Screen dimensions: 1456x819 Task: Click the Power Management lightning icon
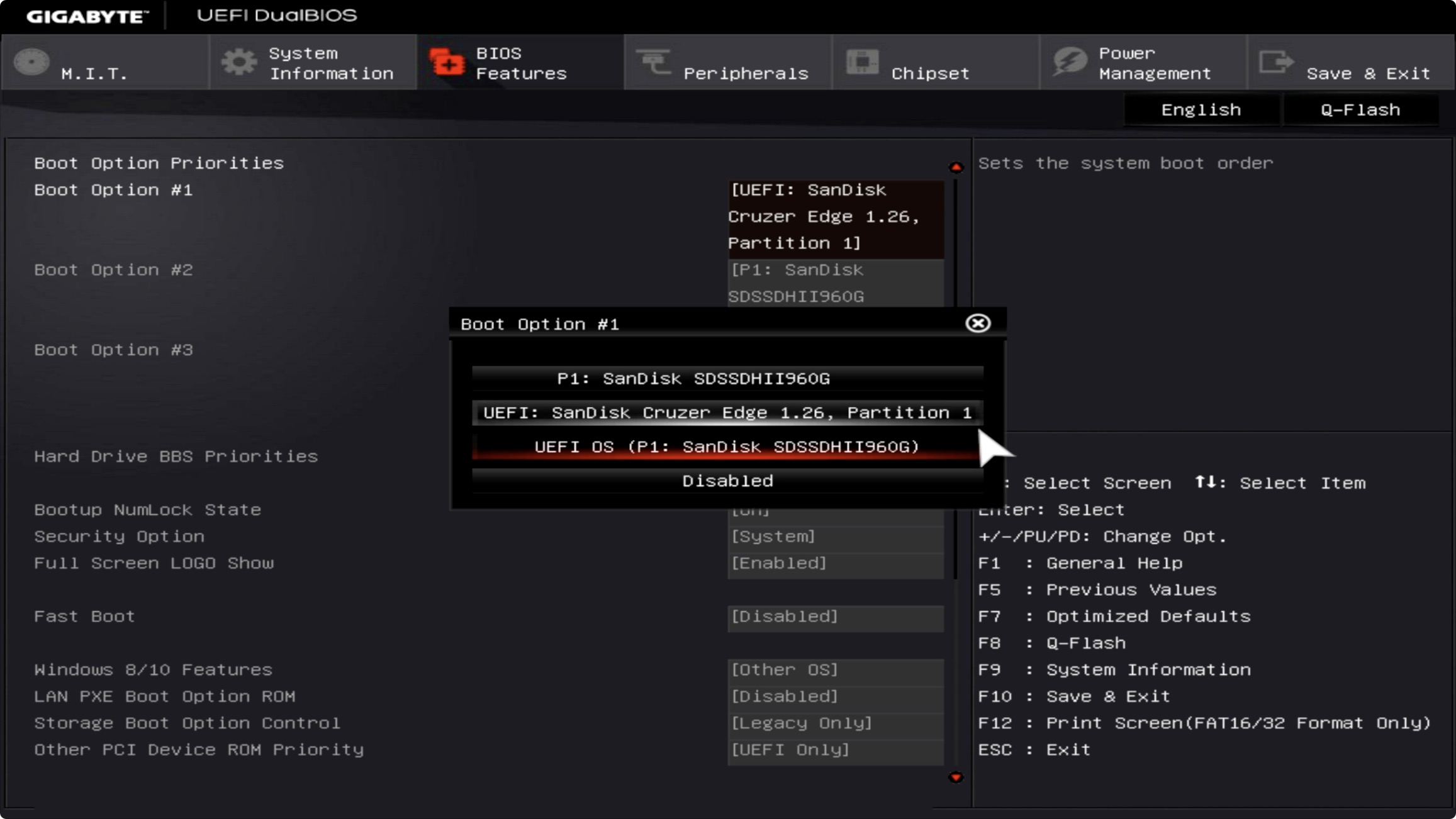tap(1069, 63)
